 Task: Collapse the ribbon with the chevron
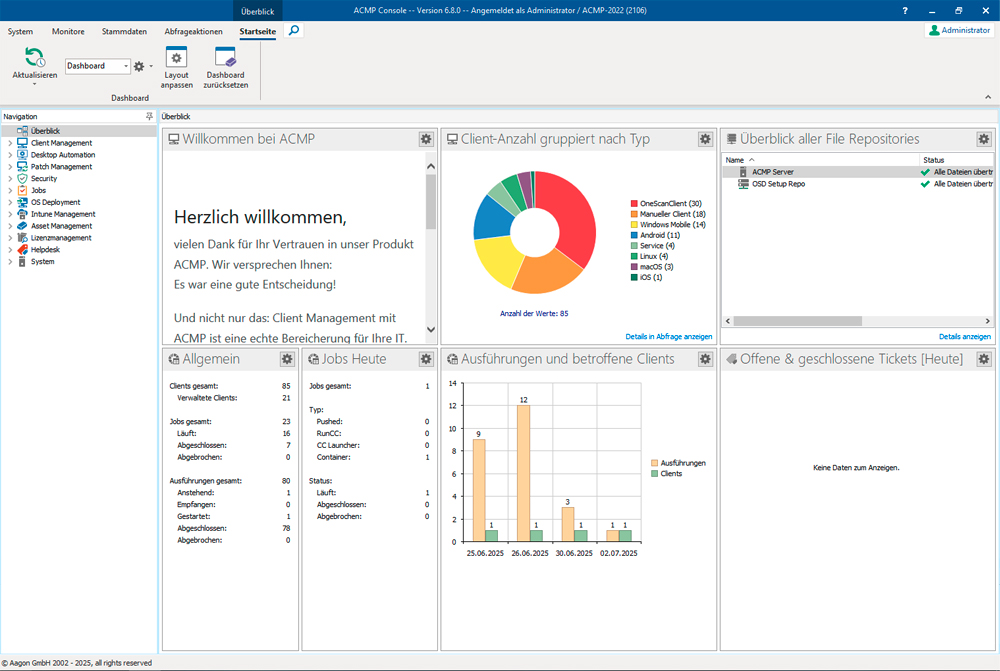[x=988, y=97]
